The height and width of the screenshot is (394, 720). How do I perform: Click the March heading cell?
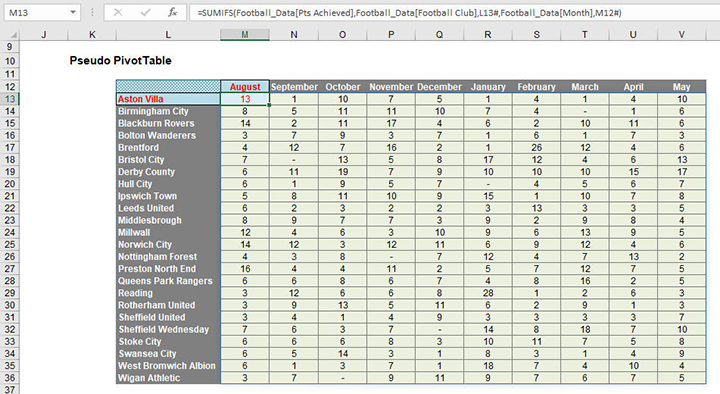585,86
